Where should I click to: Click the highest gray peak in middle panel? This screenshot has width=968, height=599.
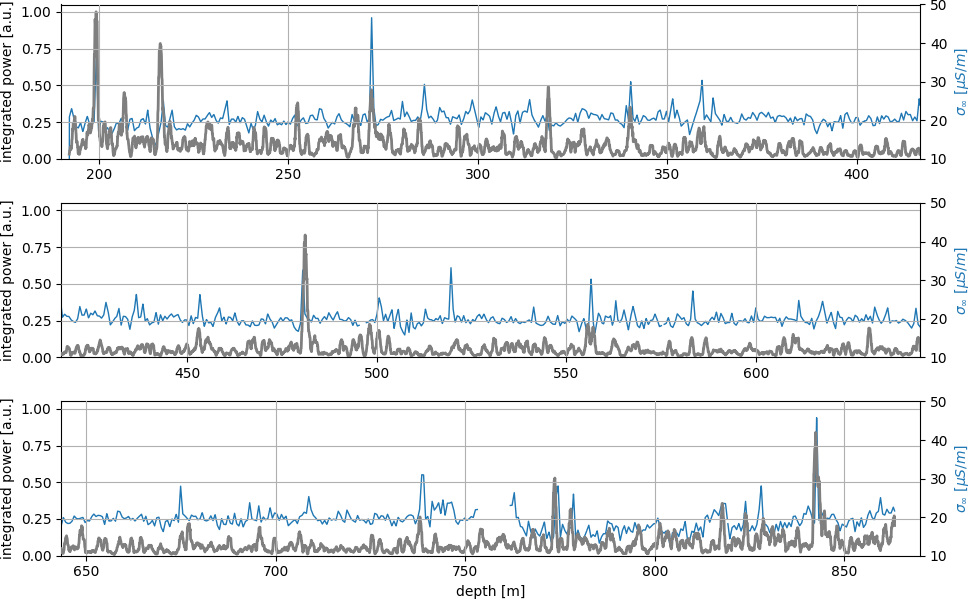305,237
